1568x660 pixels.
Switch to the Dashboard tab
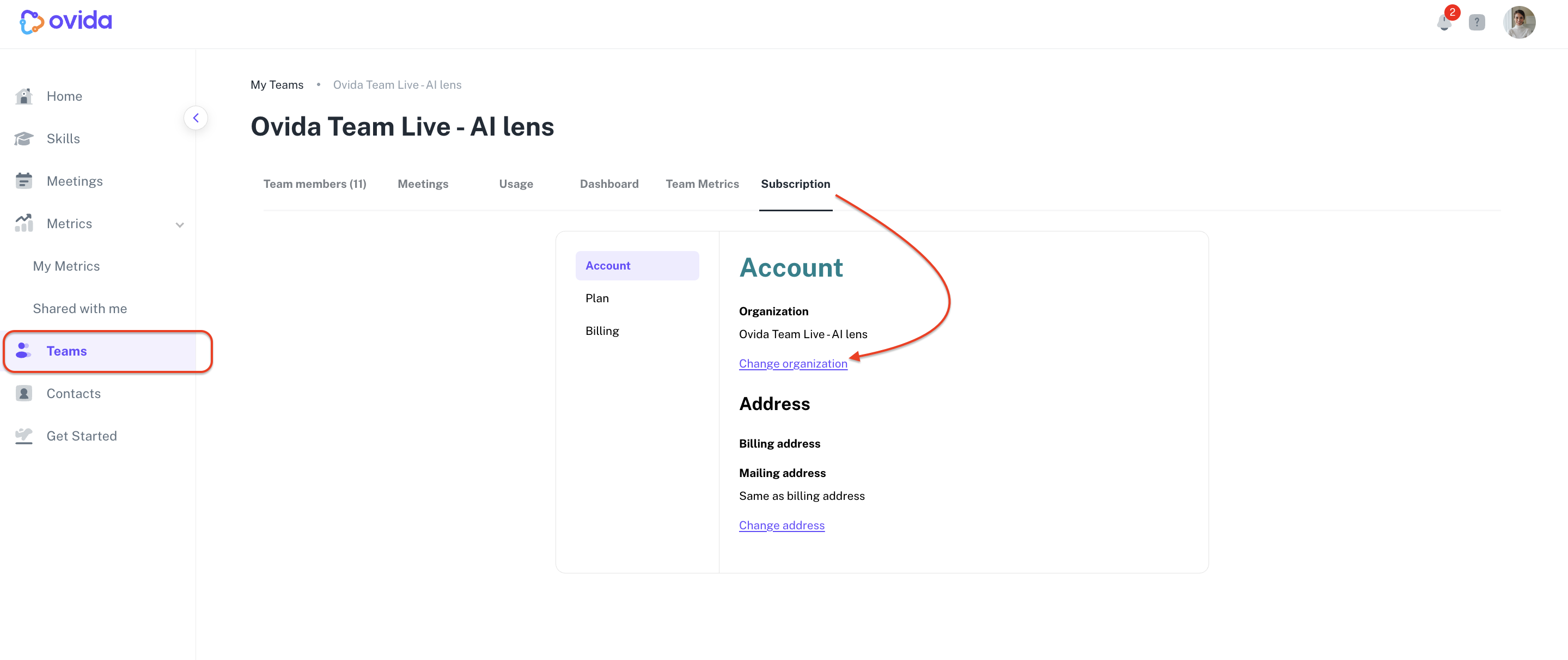coord(609,184)
